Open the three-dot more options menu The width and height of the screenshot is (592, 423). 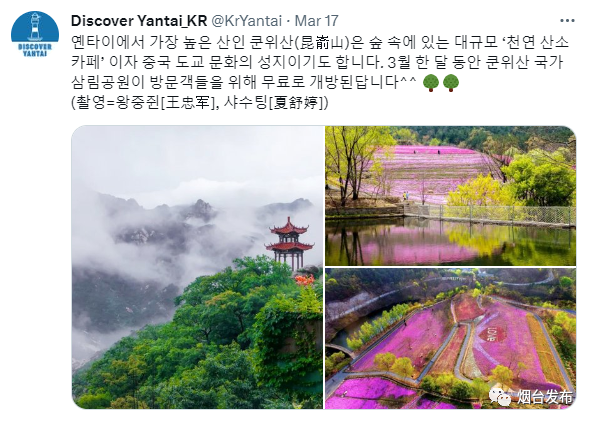click(567, 21)
